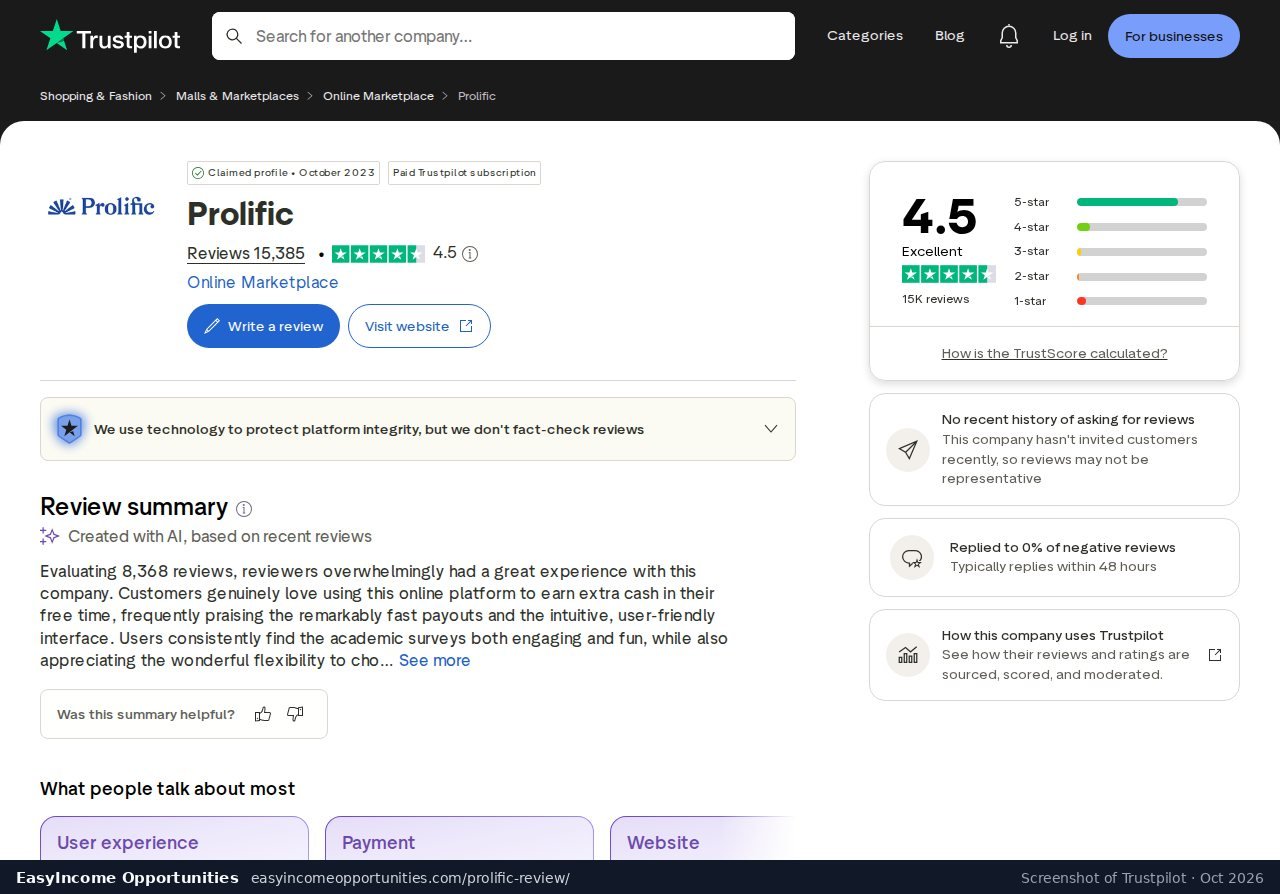Click the star rating under Excellent

[949, 274]
